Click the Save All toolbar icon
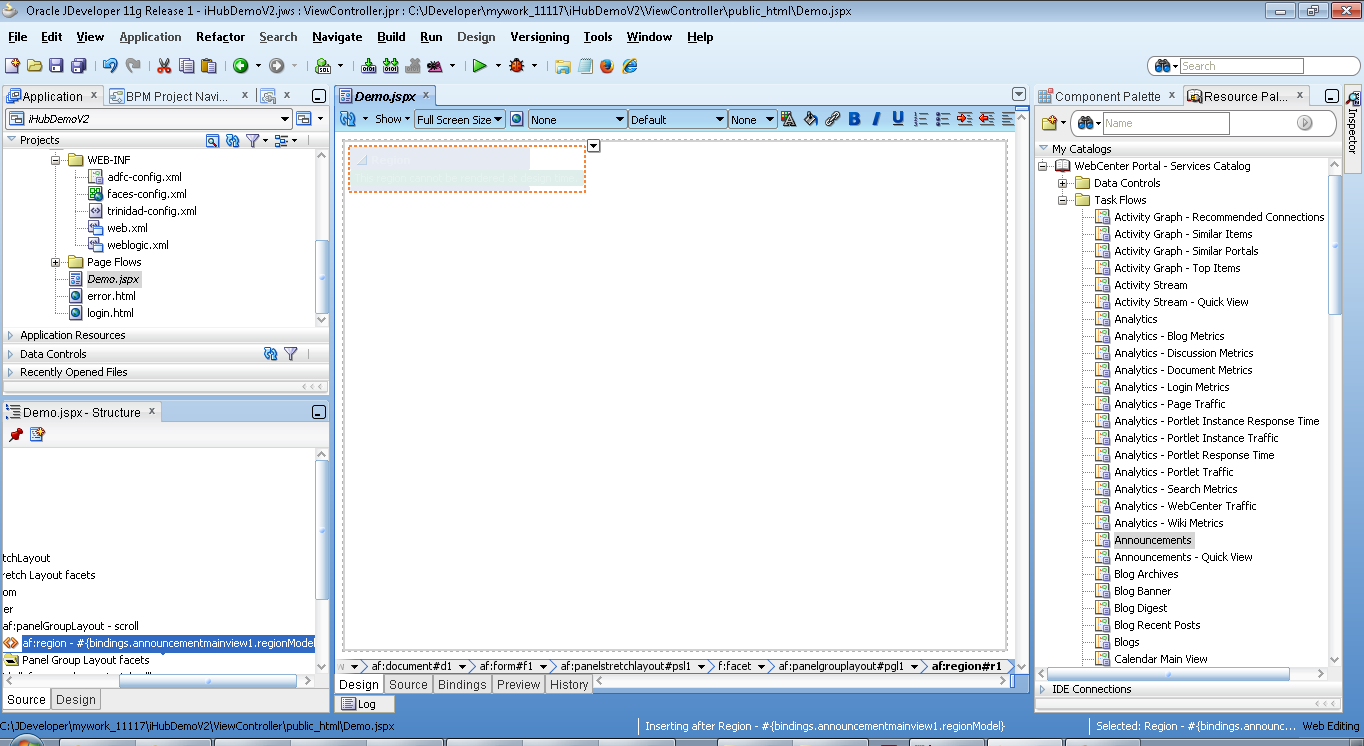The height and width of the screenshot is (746, 1364). (x=78, y=66)
